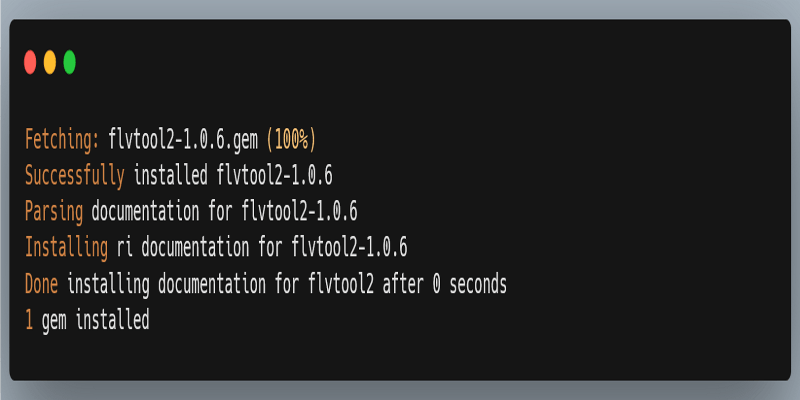Click "flvtool2-1.0.6" on the Parsing line

(x=299, y=212)
